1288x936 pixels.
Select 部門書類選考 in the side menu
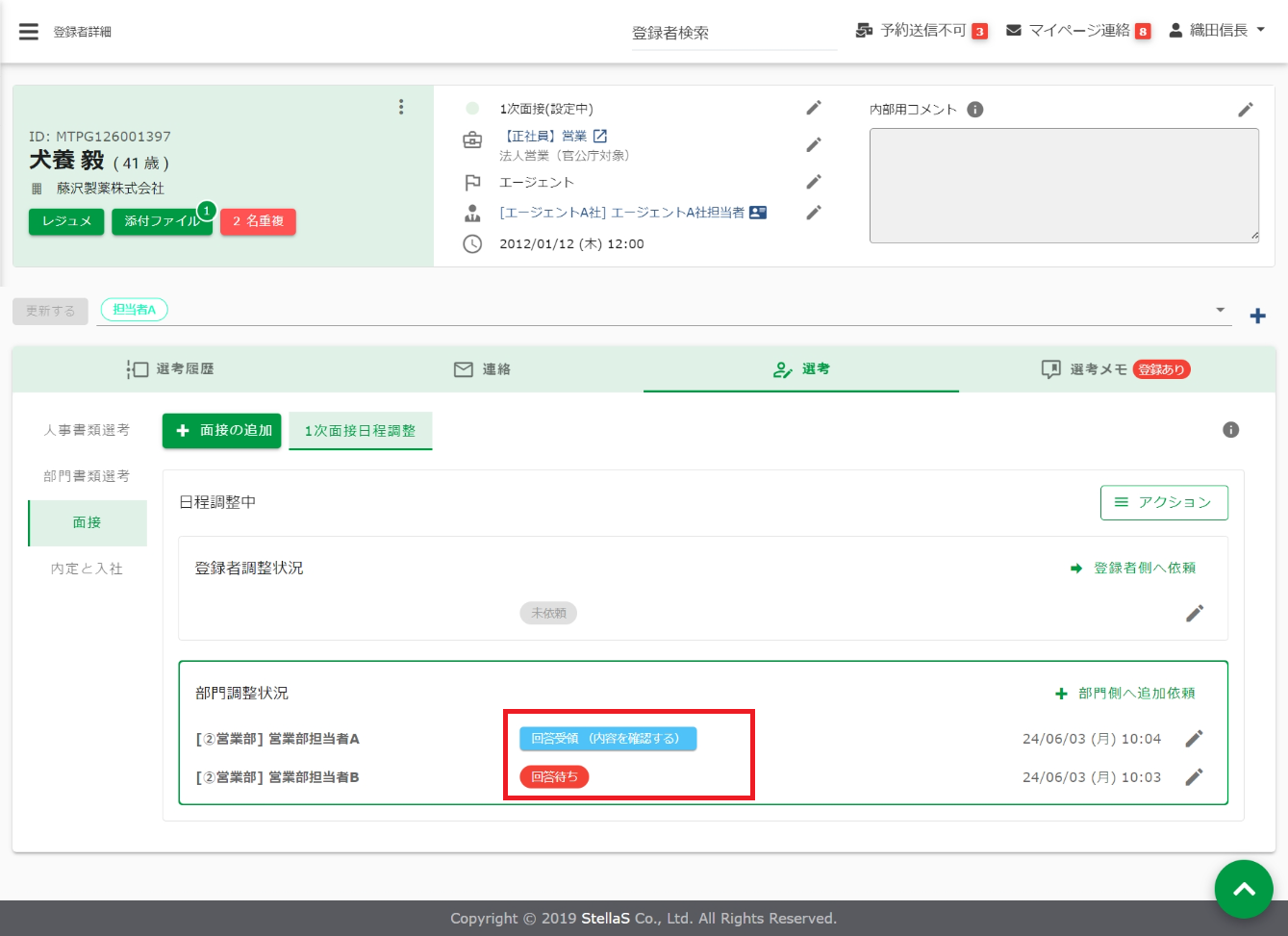(x=87, y=476)
